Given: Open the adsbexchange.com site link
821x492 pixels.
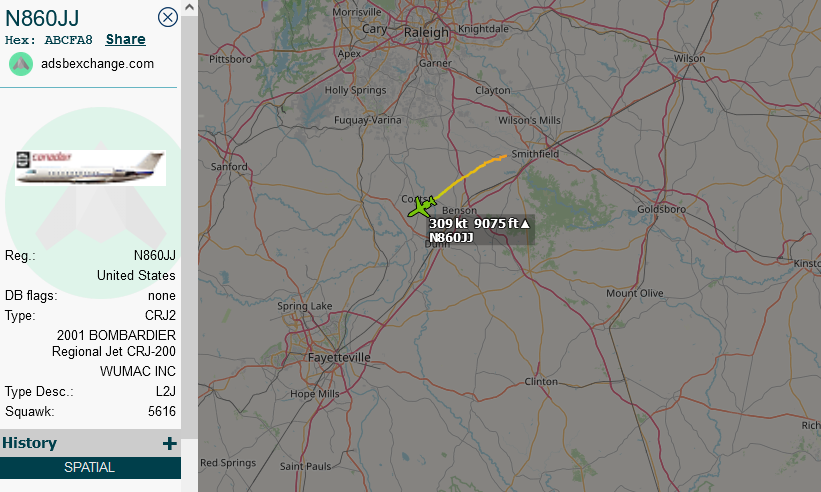Looking at the screenshot, I should click(x=97, y=64).
